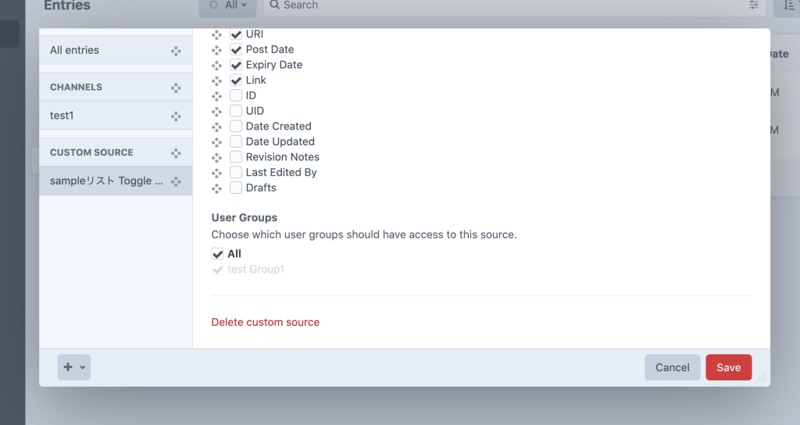Open the plus add-source dropdown menu
The image size is (800, 425).
[x=74, y=367]
